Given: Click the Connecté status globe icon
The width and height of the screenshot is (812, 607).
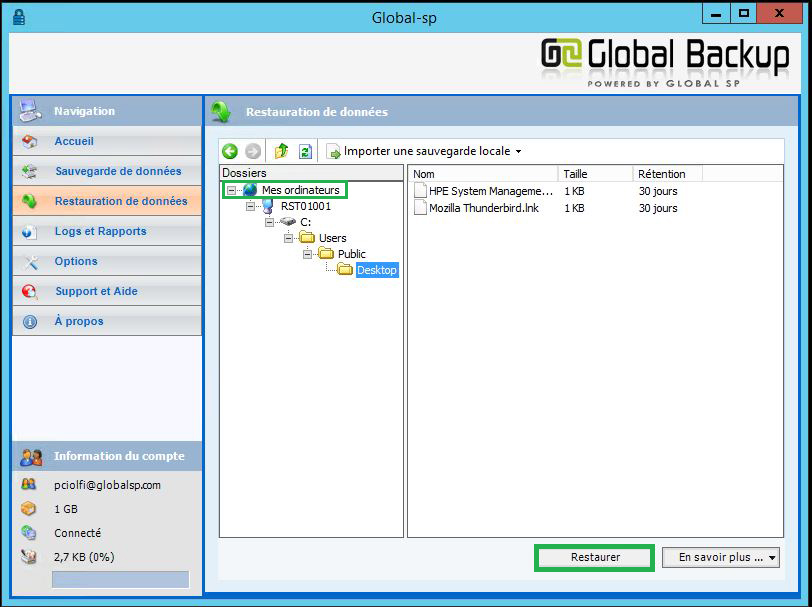Looking at the screenshot, I should pyautogui.click(x=29, y=532).
